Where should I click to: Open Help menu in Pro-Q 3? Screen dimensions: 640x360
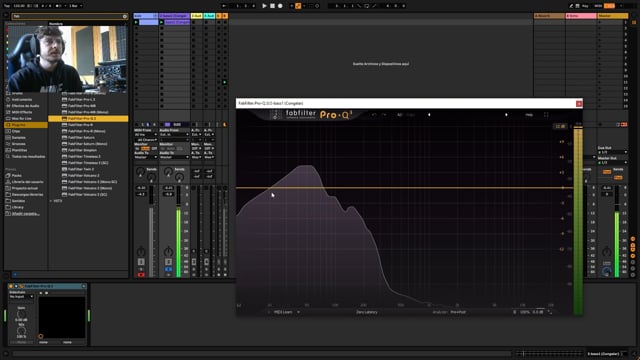tap(529, 115)
